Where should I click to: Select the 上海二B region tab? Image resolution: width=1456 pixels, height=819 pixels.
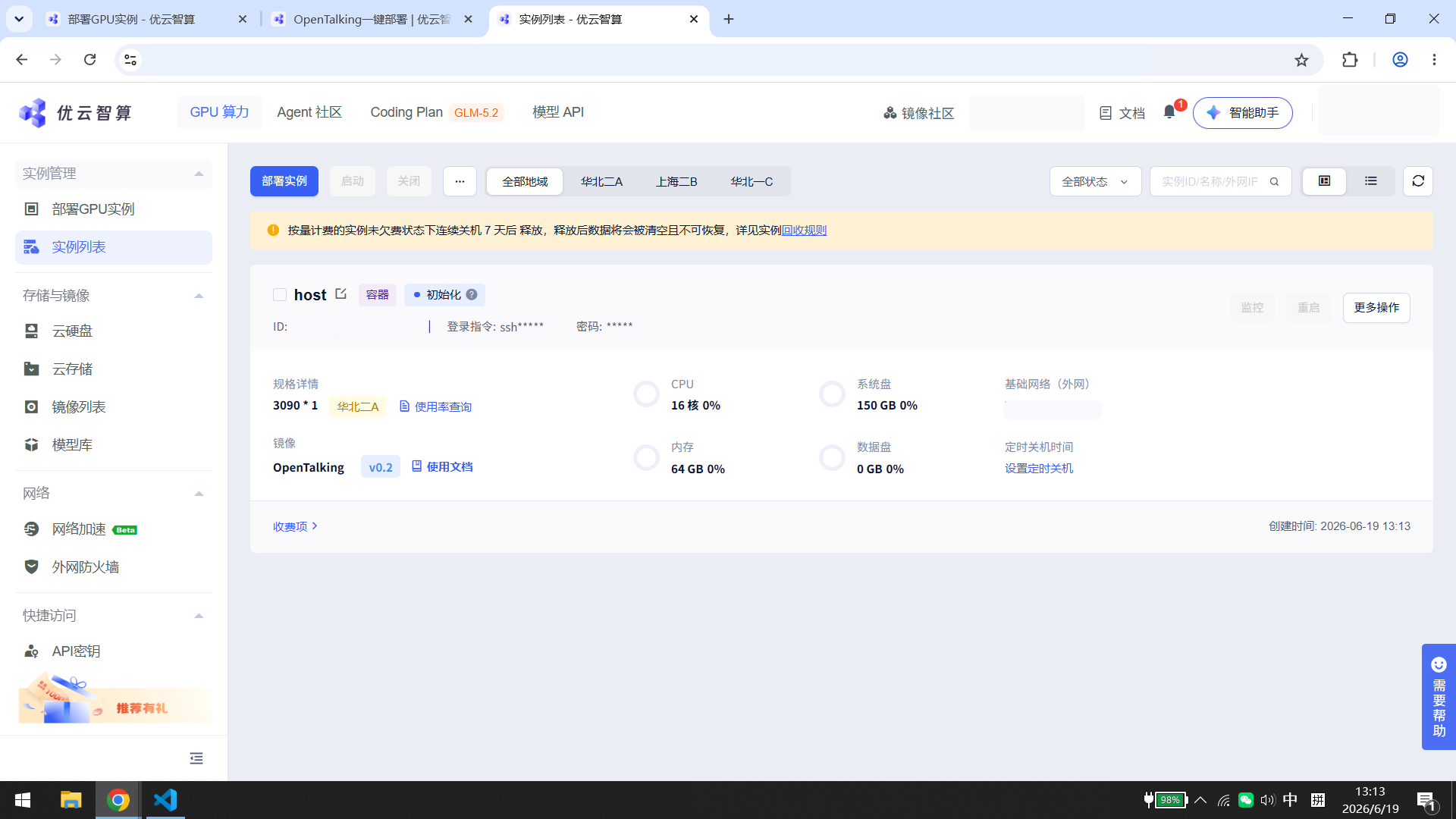[676, 182]
